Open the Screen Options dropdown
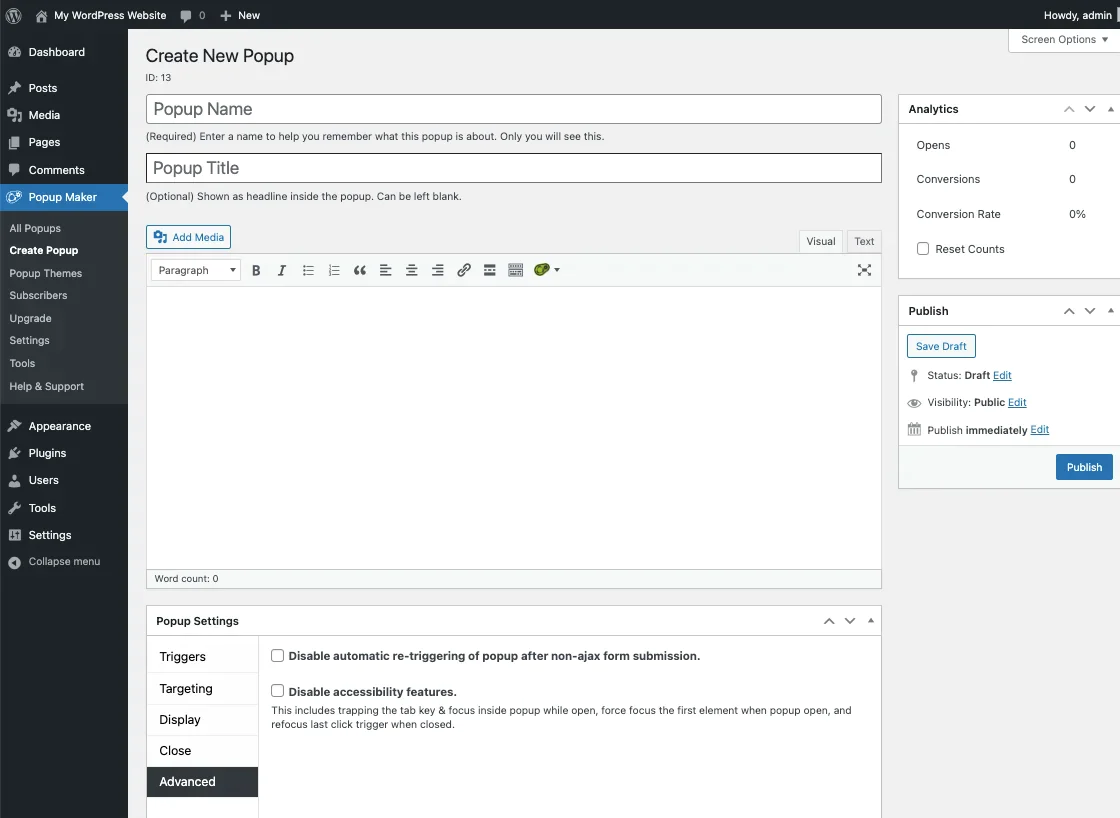This screenshot has height=818, width=1120. (1063, 39)
